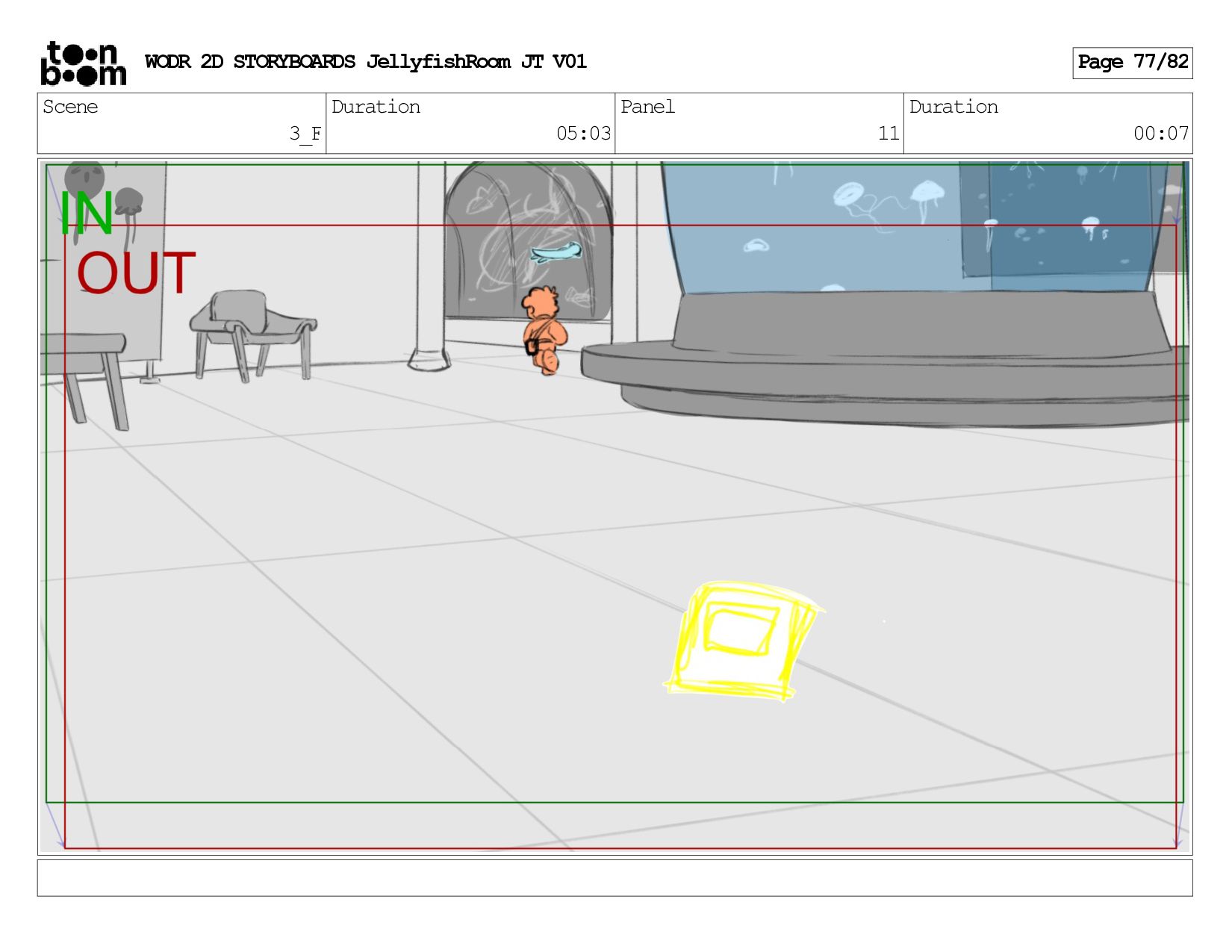Screen dimensions: 1232x952
Task: Click the yellow sketched object on the floor
Action: pos(743,642)
